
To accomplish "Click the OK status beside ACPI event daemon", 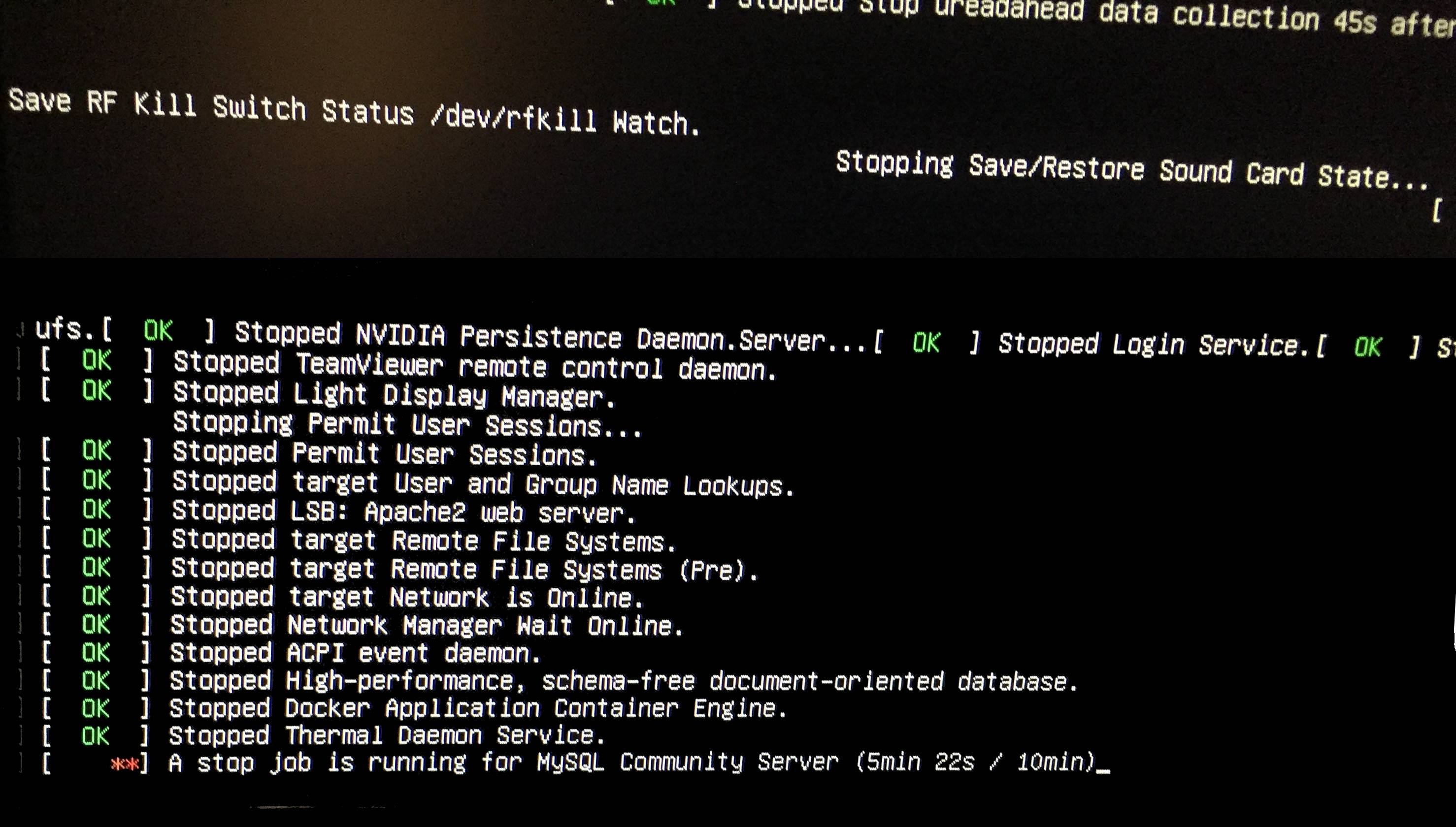I will 96,653.
